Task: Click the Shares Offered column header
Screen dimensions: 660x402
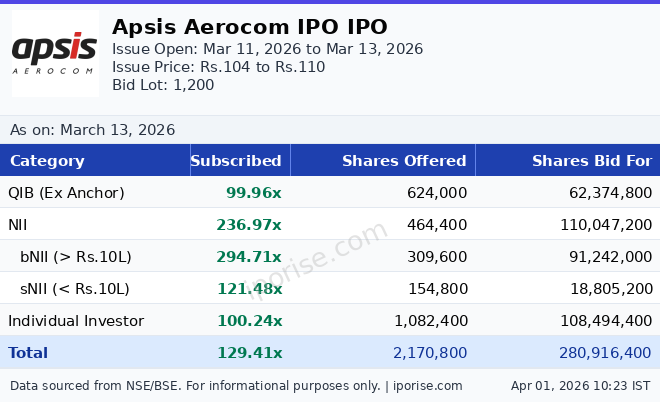Action: 404,161
